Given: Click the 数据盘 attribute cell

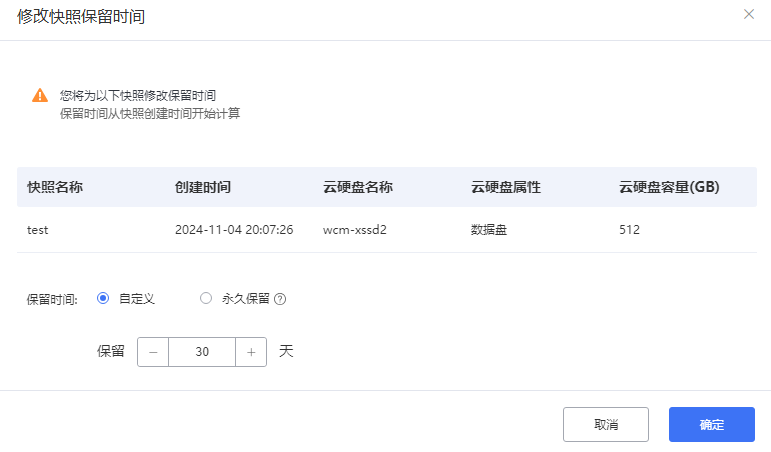Looking at the screenshot, I should (489, 230).
